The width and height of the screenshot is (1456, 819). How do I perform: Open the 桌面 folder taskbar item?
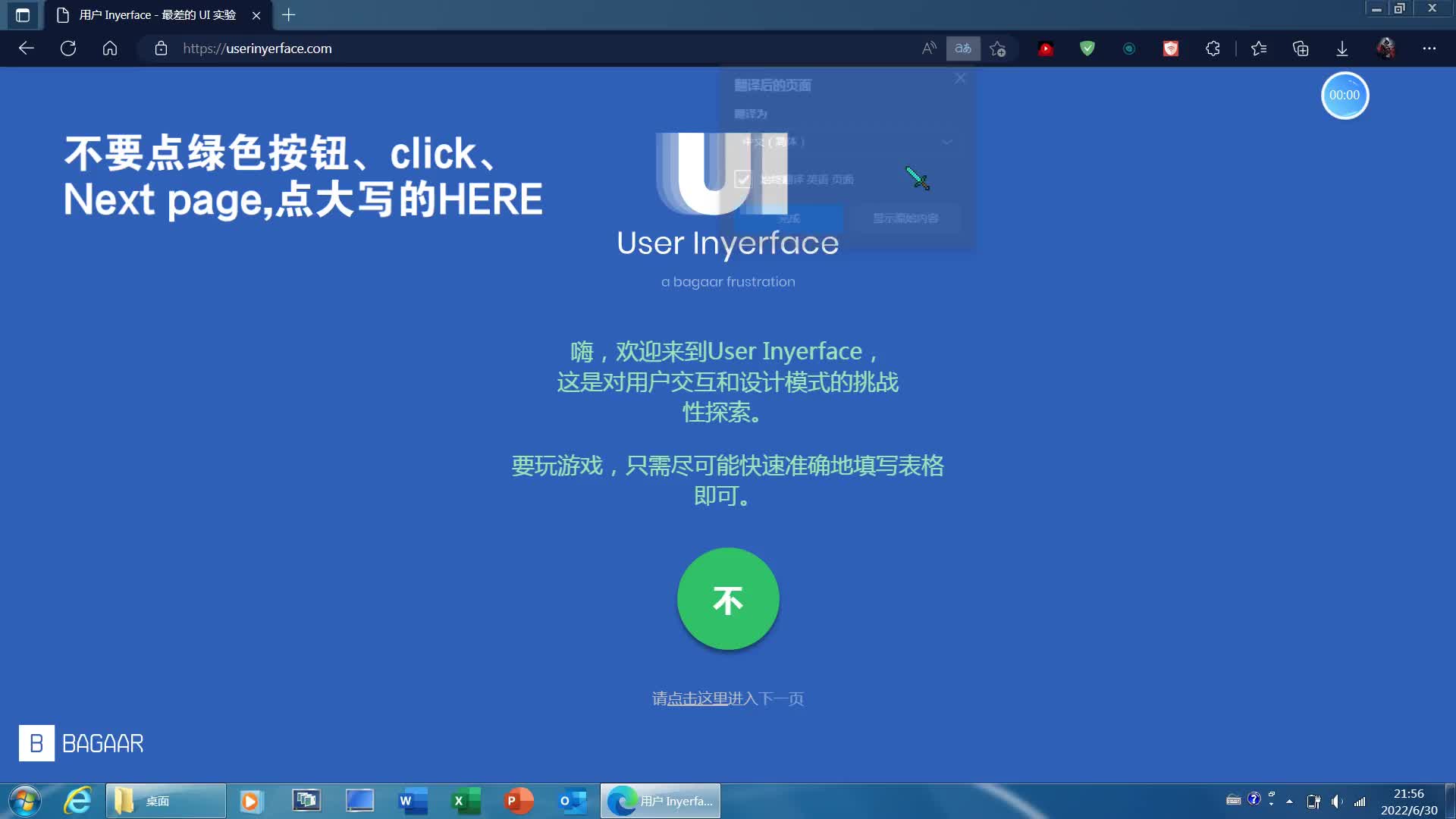(x=165, y=801)
